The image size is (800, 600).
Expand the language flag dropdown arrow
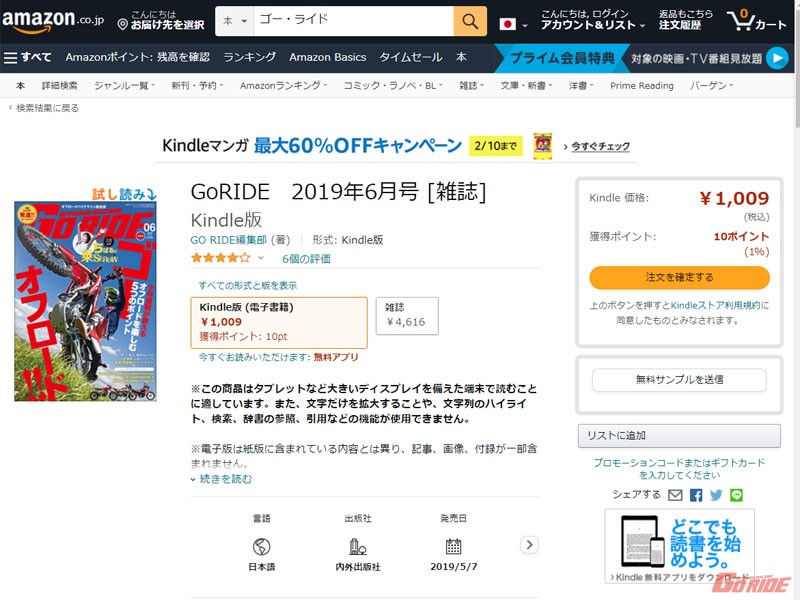(x=524, y=26)
